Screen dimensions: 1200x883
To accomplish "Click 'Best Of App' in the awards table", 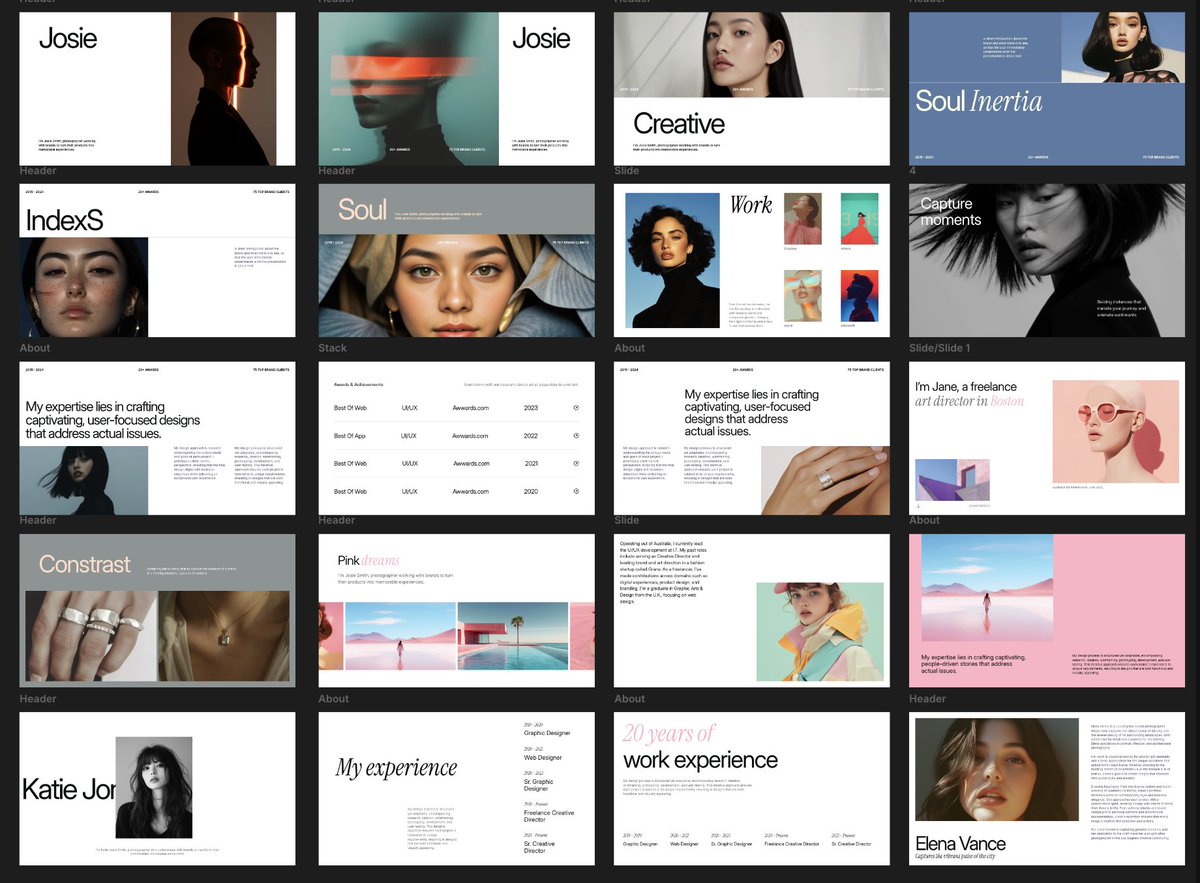I will [352, 436].
